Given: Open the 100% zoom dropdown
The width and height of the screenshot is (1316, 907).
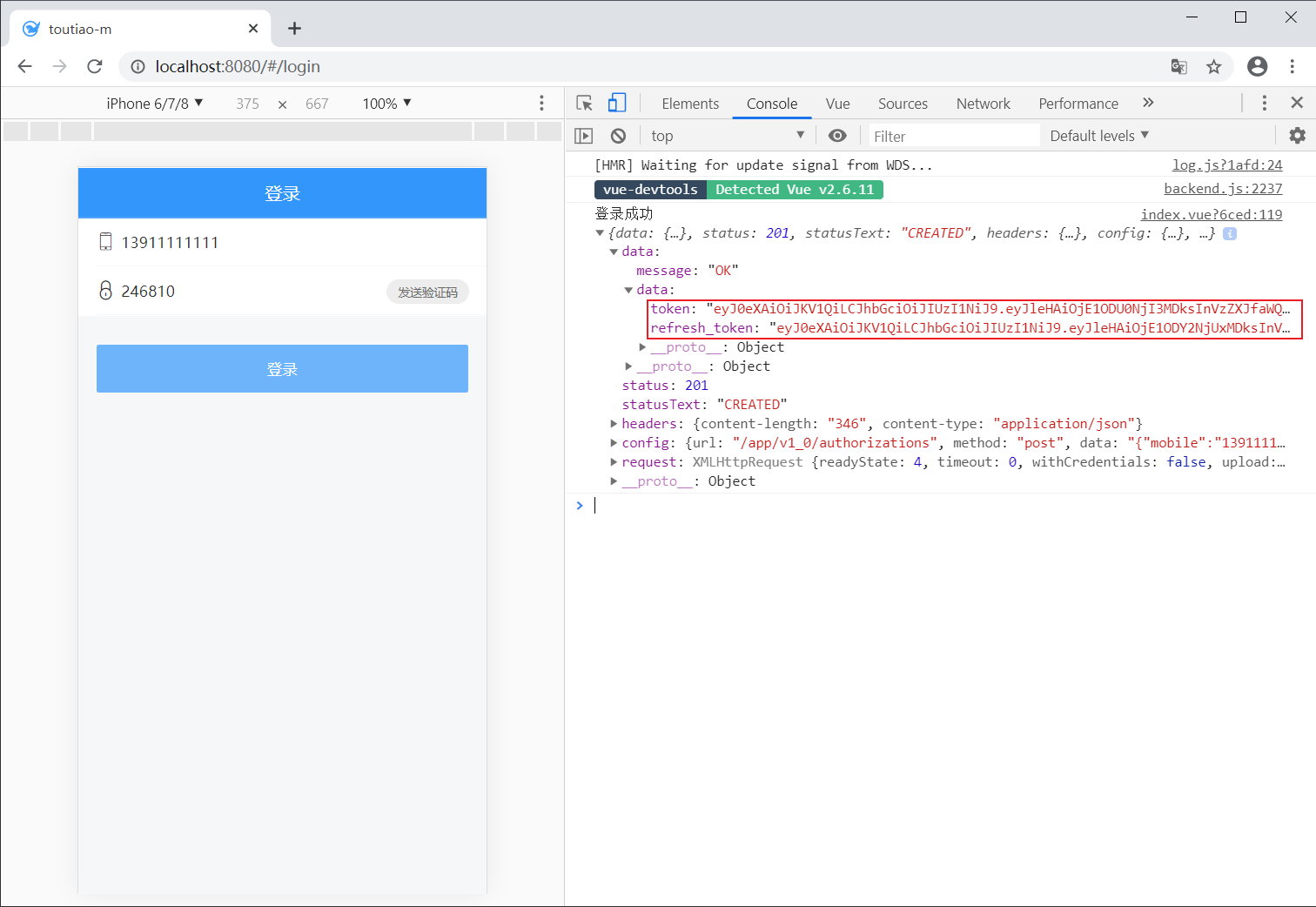Looking at the screenshot, I should pos(386,104).
